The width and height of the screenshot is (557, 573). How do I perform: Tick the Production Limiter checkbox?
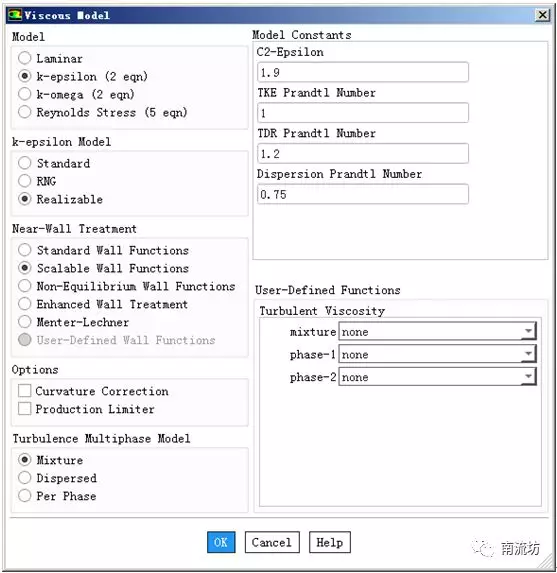point(24,409)
